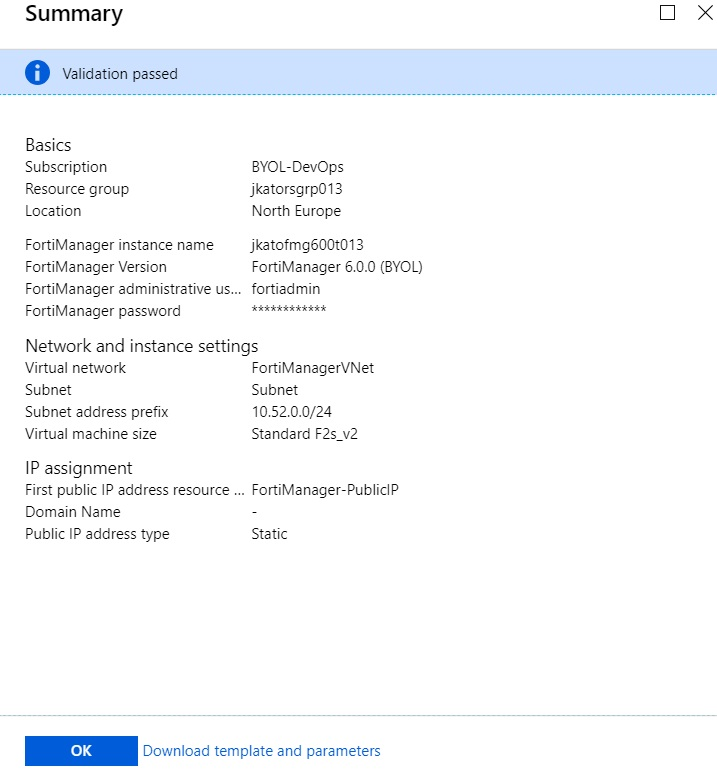Click the masked FortiManager password value
This screenshot has width=717, height=783.
tap(289, 311)
